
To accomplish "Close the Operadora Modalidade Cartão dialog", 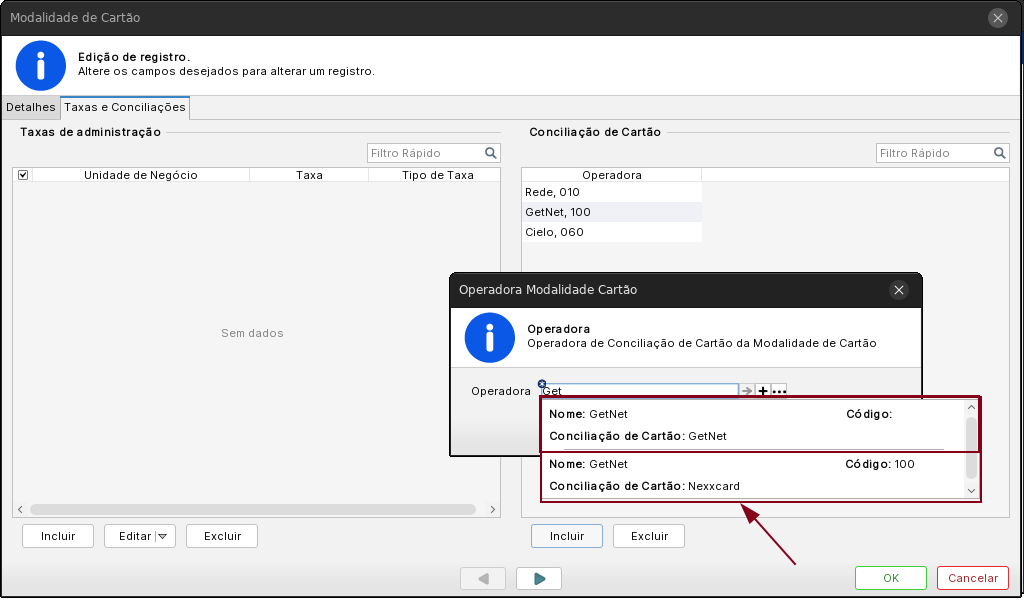I will pyautogui.click(x=898, y=290).
